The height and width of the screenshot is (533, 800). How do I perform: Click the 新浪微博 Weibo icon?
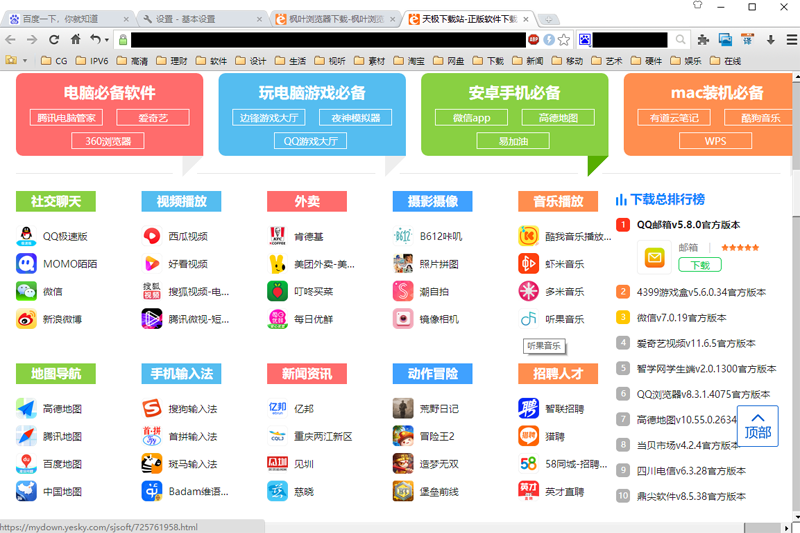click(x=26, y=319)
